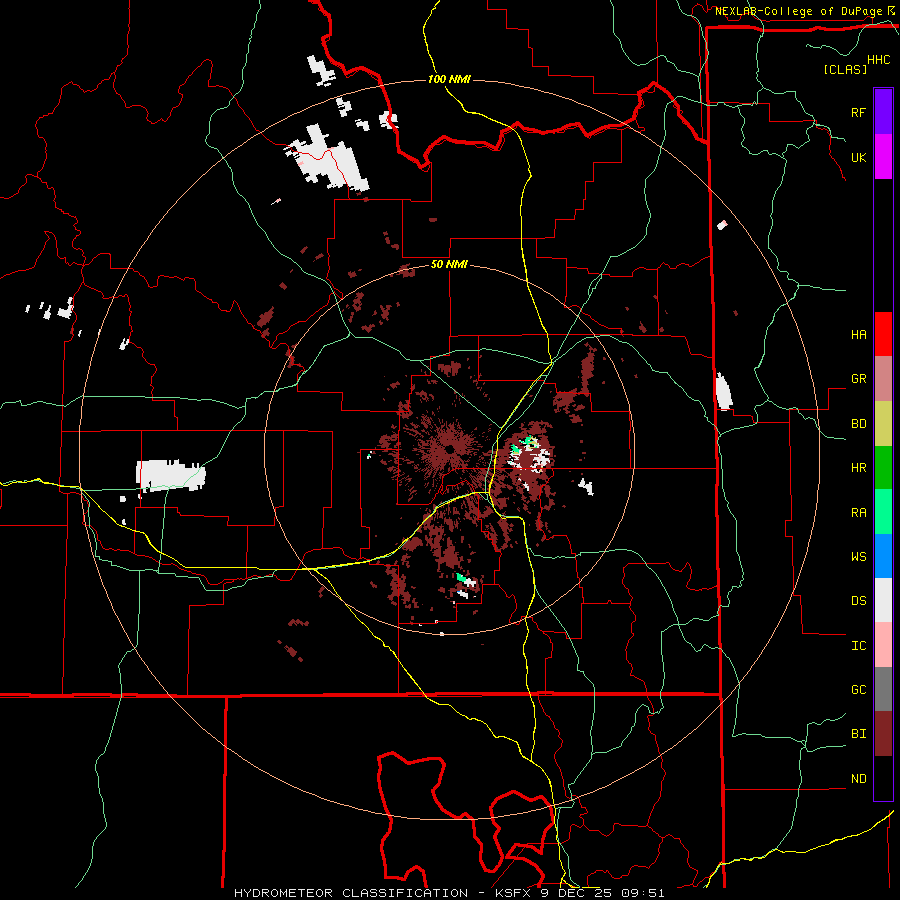Image resolution: width=900 pixels, height=900 pixels.
Task: Click the DS legend label
Action: (x=858, y=601)
